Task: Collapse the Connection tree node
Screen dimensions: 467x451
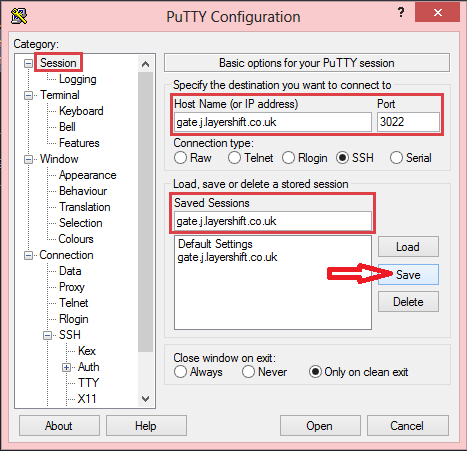Action: point(29,255)
